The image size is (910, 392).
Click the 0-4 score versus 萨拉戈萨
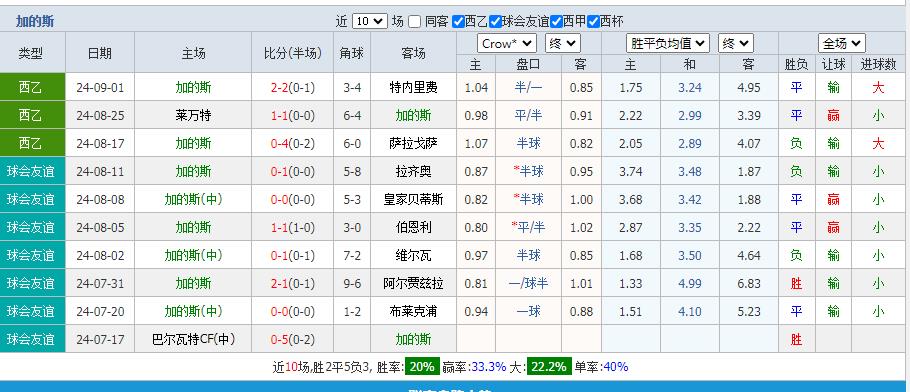coord(280,143)
